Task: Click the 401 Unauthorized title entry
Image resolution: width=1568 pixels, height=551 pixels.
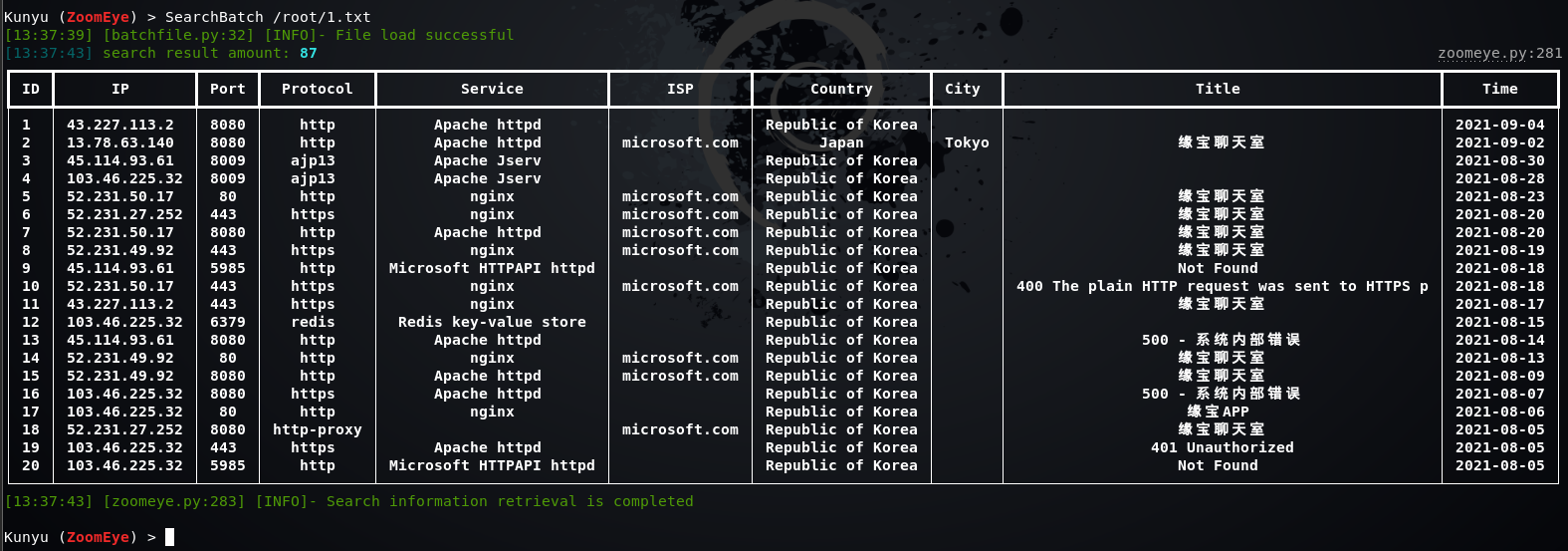Action: click(x=1223, y=447)
